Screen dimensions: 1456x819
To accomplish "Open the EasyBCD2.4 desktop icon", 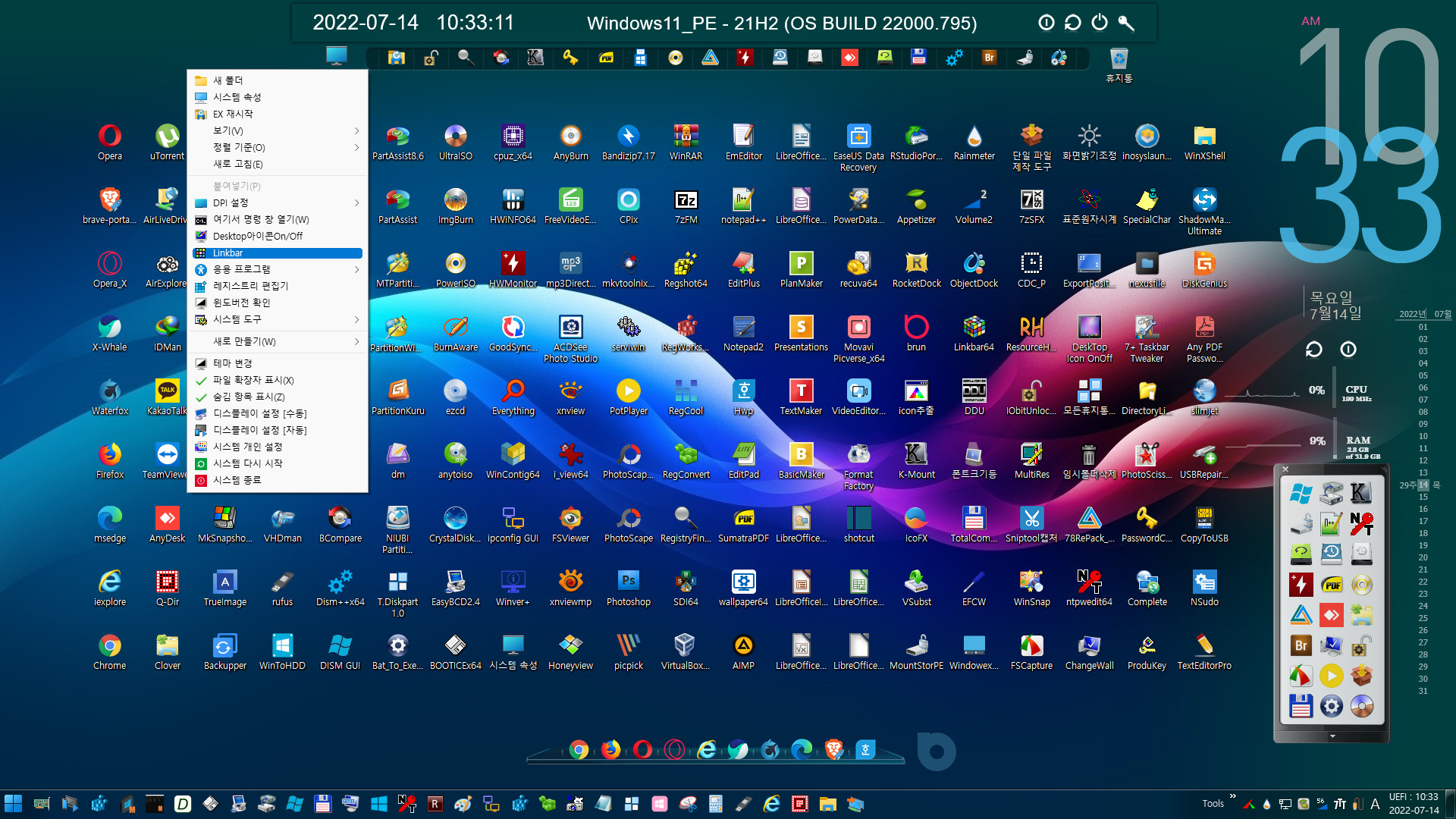I will [455, 588].
